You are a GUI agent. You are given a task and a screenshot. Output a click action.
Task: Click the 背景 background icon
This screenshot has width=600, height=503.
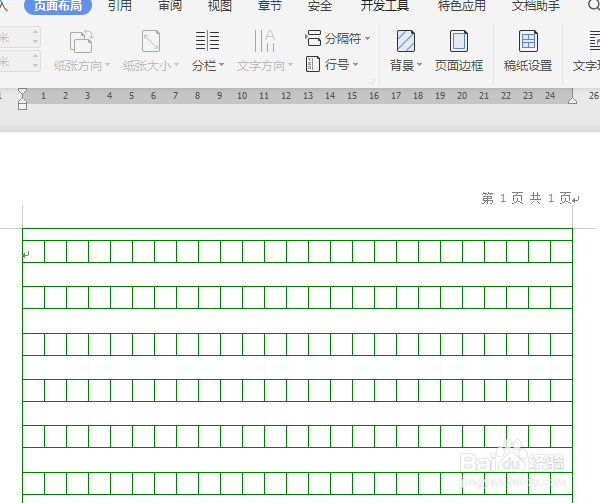pyautogui.click(x=406, y=41)
